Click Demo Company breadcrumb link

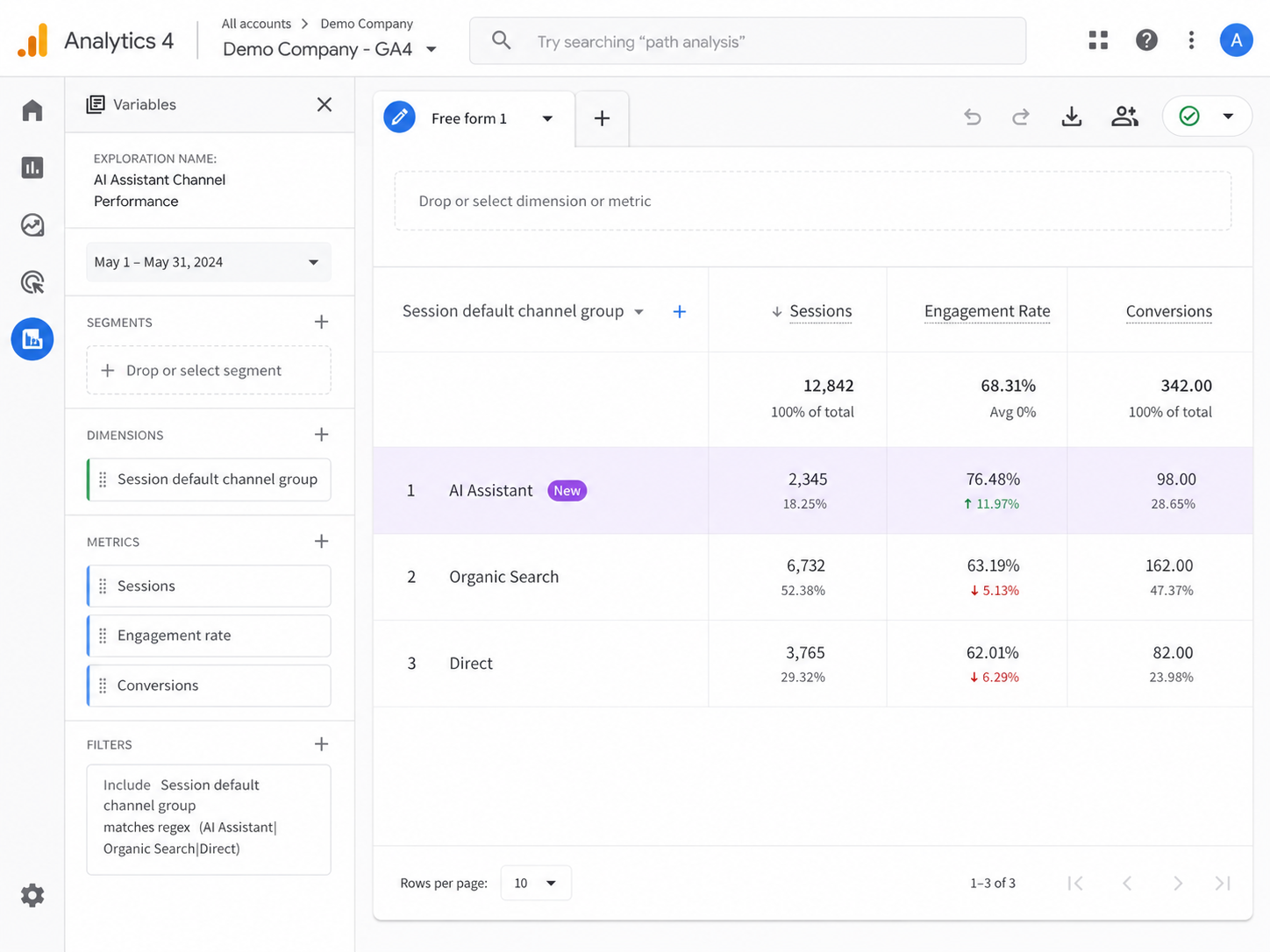point(367,24)
